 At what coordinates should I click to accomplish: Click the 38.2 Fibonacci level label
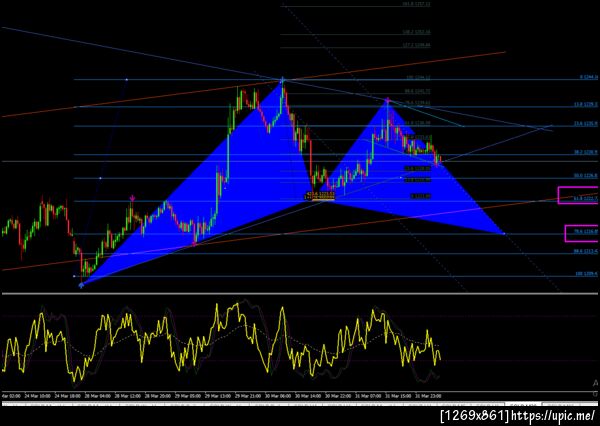pos(585,152)
